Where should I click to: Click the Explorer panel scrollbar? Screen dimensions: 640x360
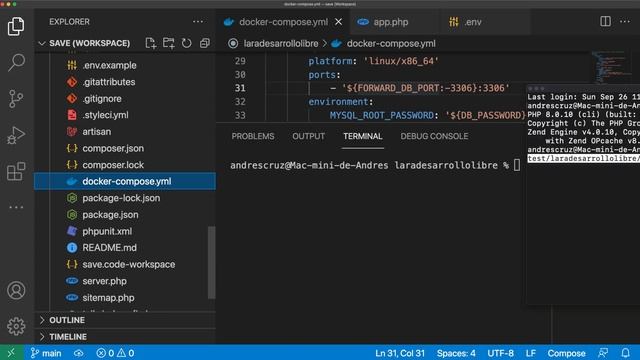211,262
